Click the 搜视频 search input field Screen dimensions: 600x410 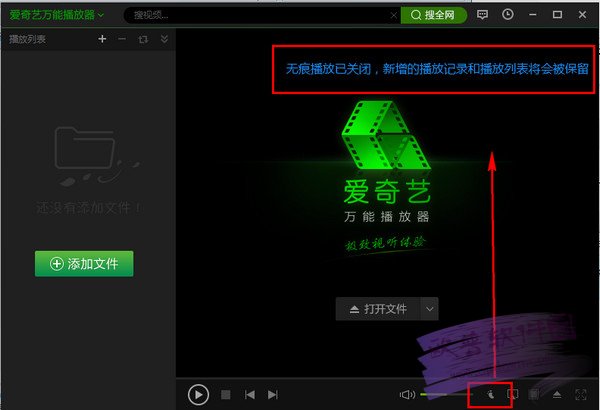tap(258, 15)
